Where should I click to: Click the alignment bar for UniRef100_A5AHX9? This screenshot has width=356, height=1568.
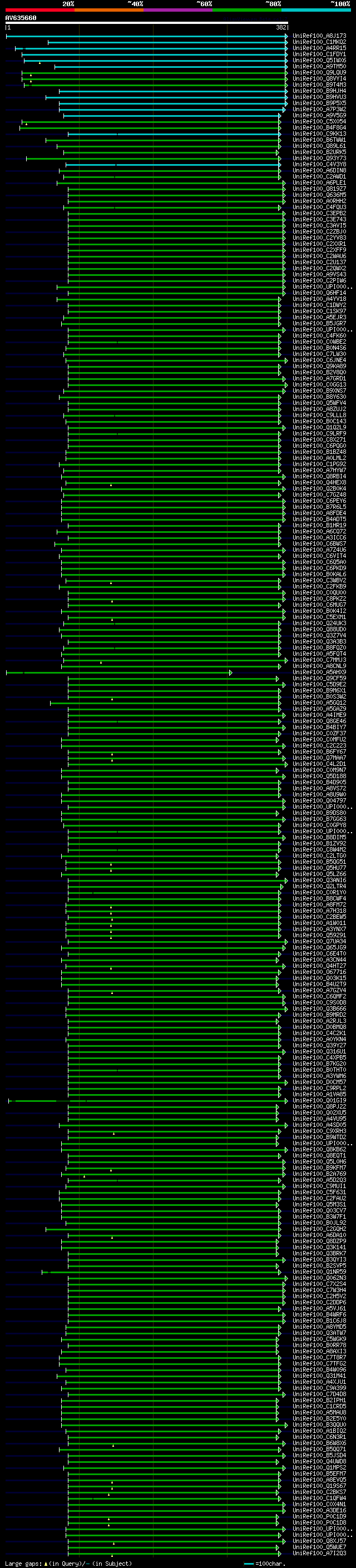pyautogui.click(x=118, y=672)
